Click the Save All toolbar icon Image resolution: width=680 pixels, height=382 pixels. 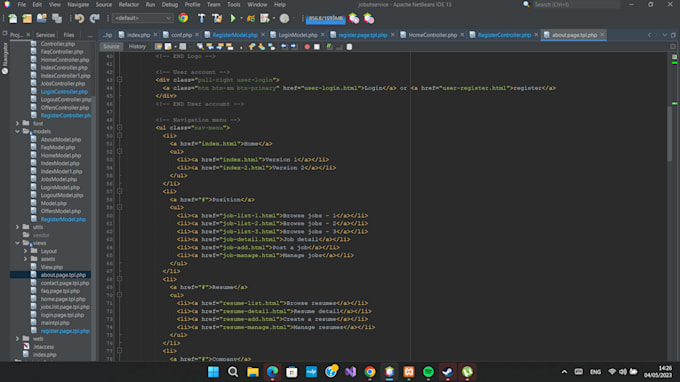57,18
